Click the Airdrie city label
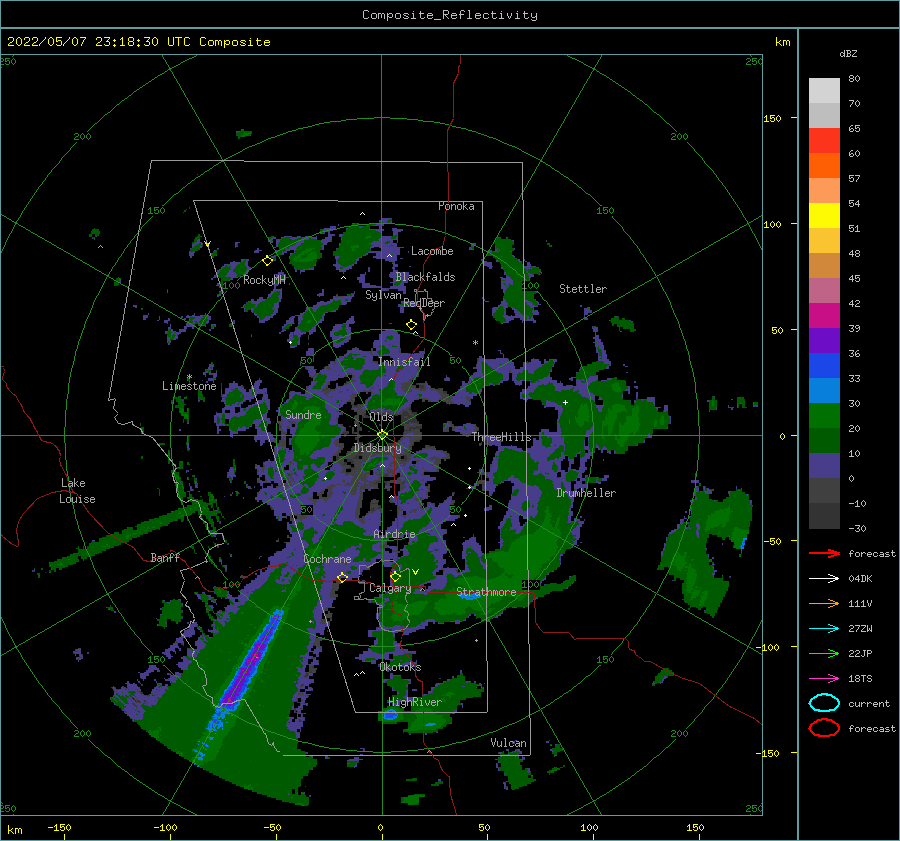The width and height of the screenshot is (900, 841). click(x=394, y=534)
